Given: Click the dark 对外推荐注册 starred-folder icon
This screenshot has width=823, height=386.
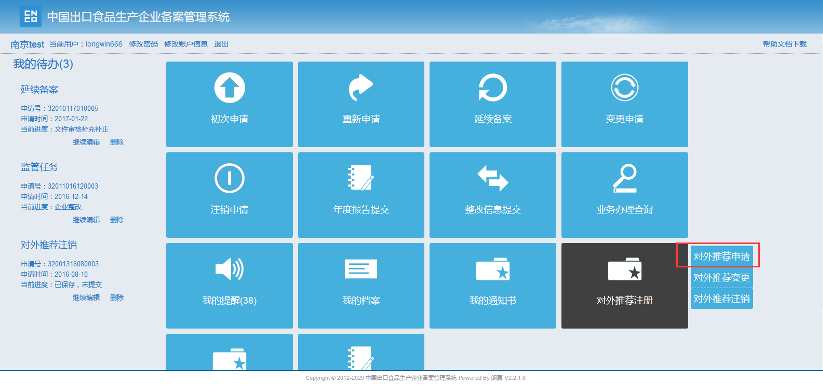Looking at the screenshot, I should click(625, 269).
